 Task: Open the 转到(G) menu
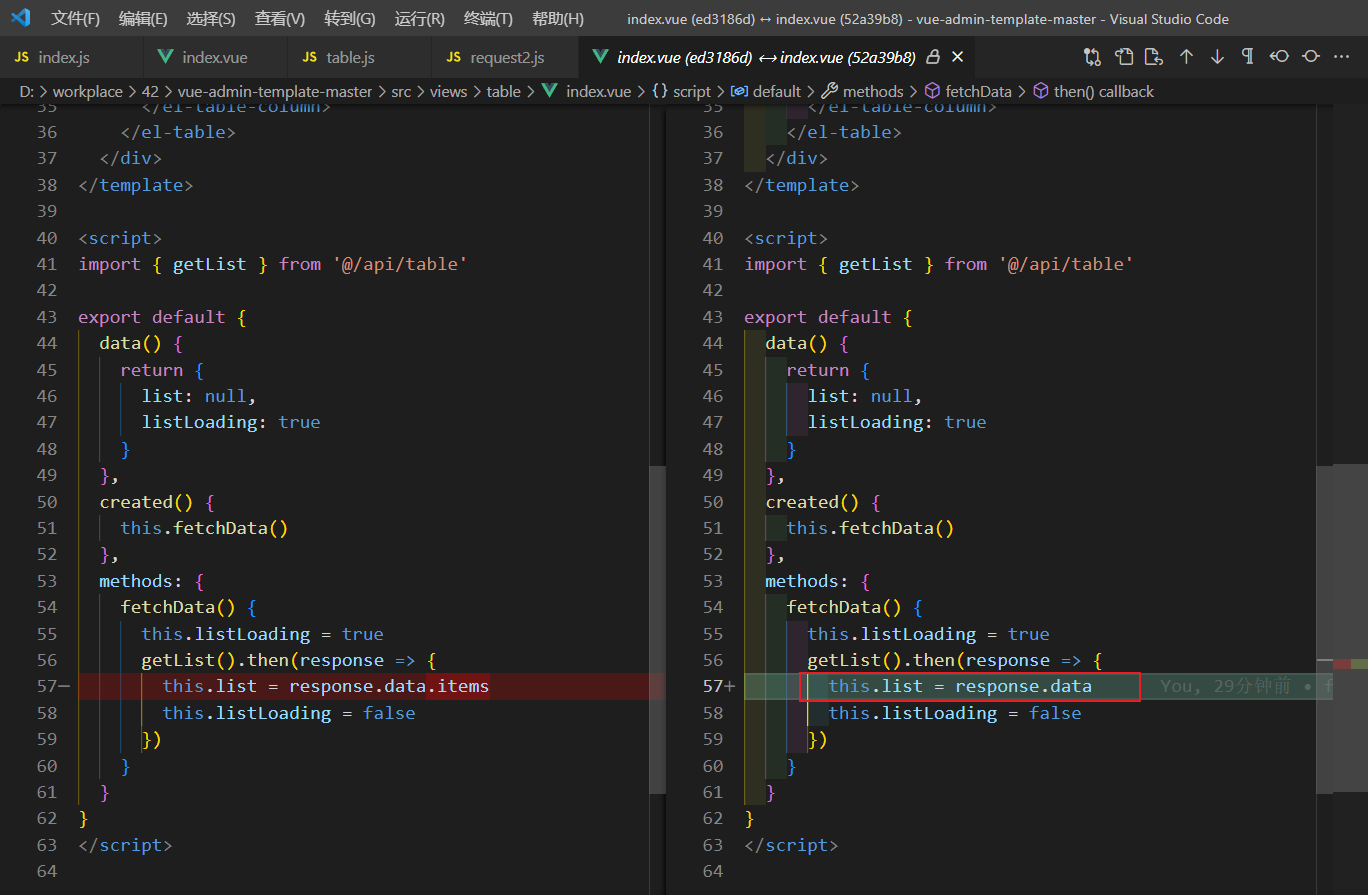[350, 19]
